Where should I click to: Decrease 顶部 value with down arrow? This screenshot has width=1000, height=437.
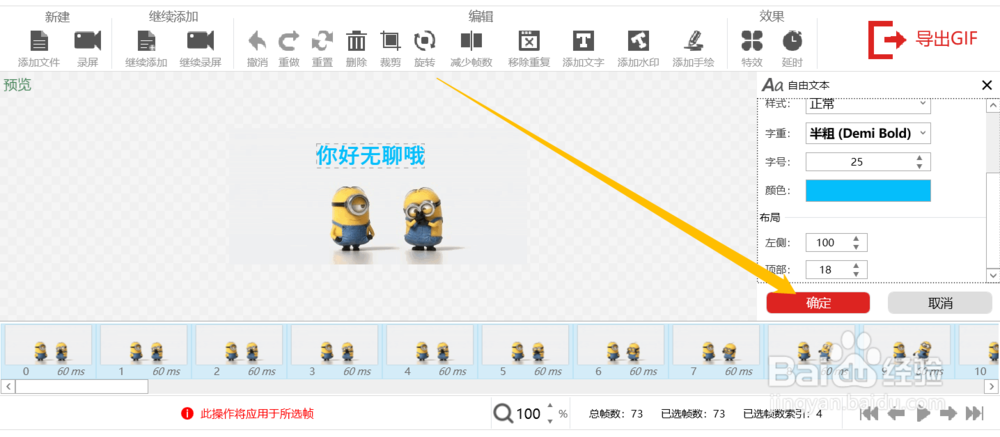[x=857, y=274]
